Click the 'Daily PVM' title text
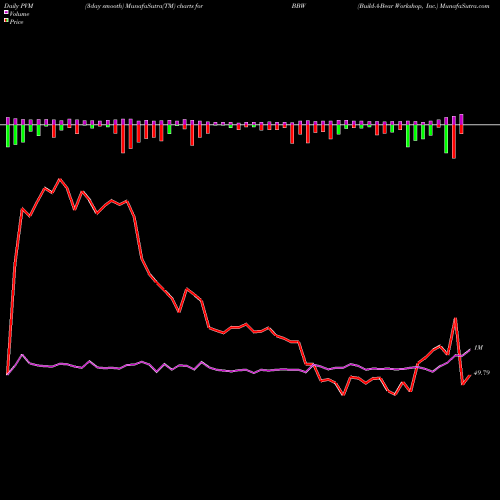Image resolution: width=500 pixels, height=500 pixels. click(19, 6)
